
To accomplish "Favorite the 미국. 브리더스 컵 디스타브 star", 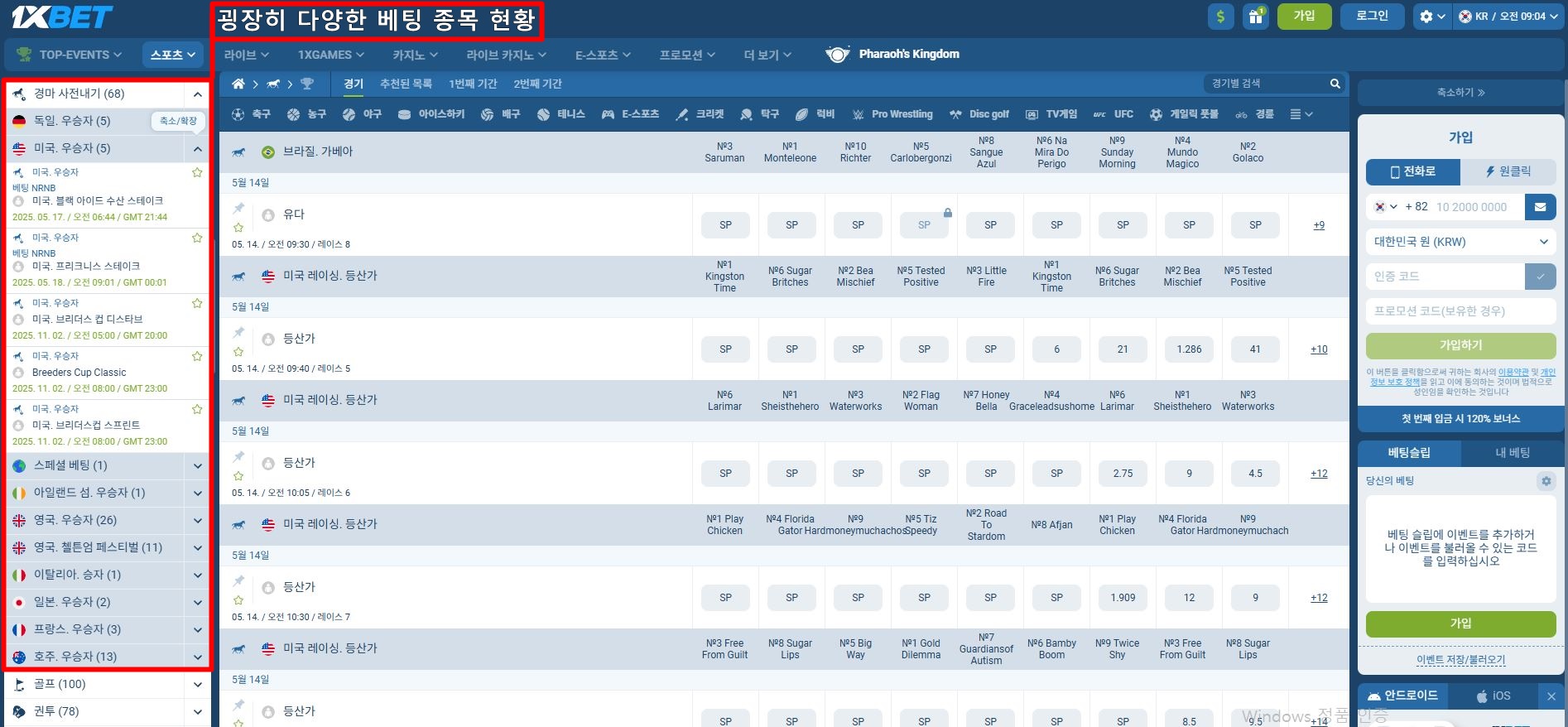I will click(x=197, y=304).
